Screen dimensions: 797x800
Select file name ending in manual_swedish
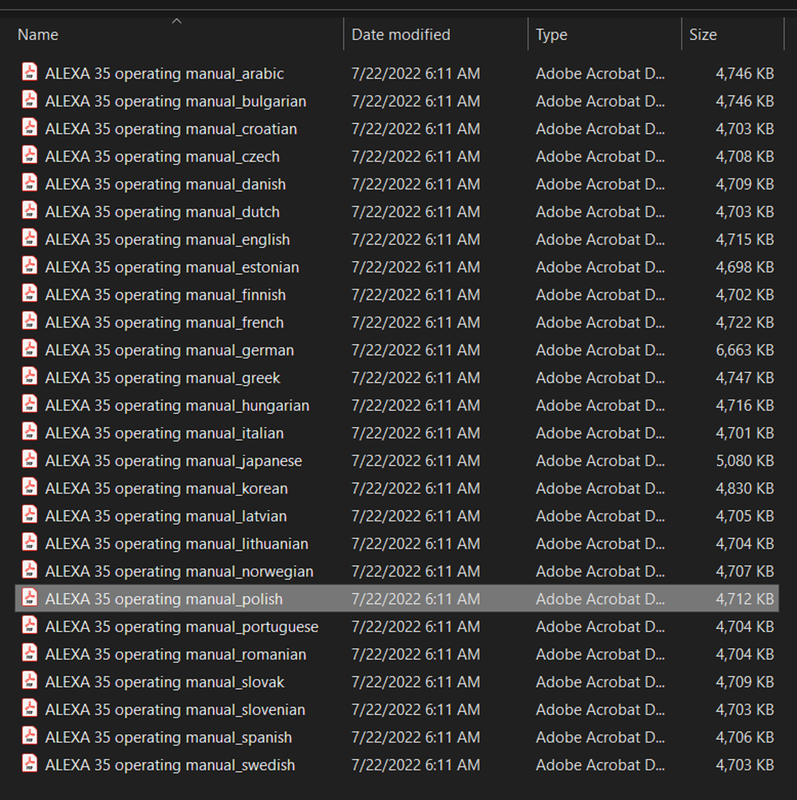(x=170, y=765)
